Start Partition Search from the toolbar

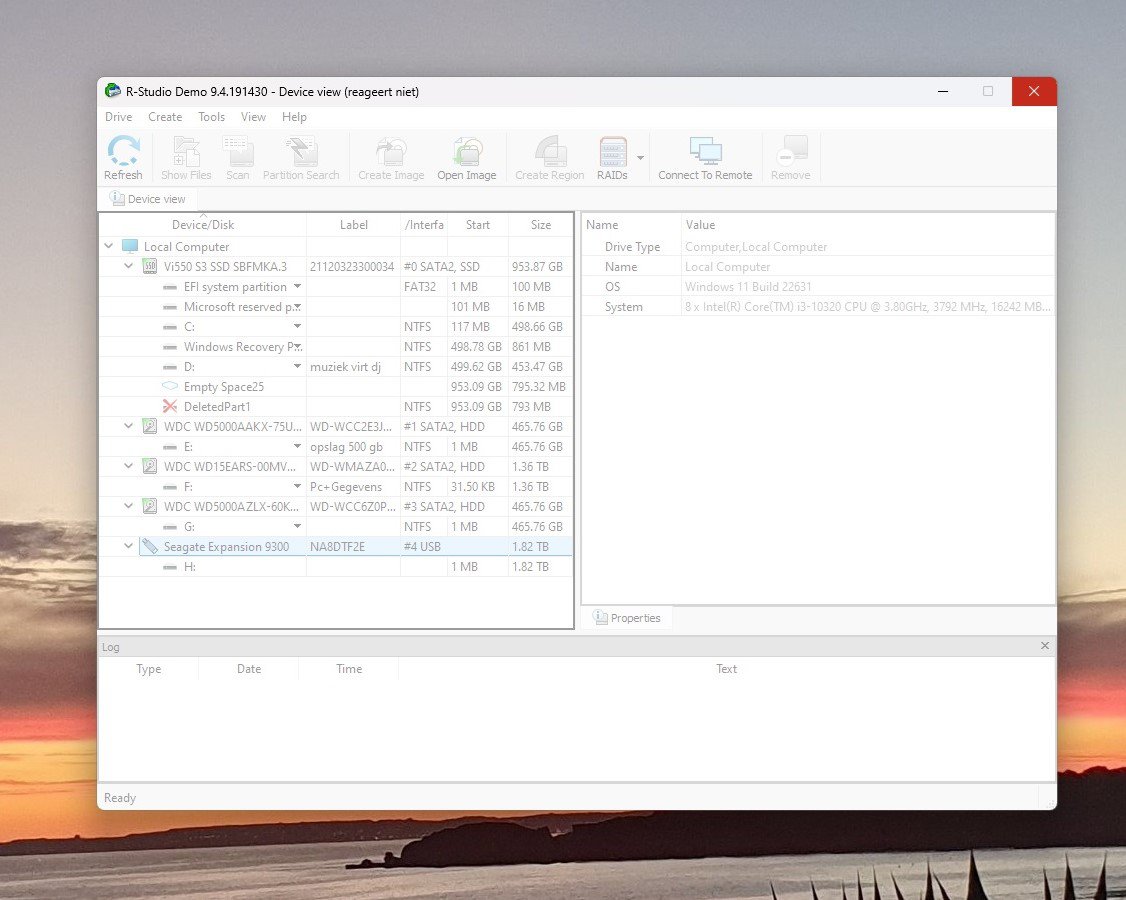[x=301, y=153]
